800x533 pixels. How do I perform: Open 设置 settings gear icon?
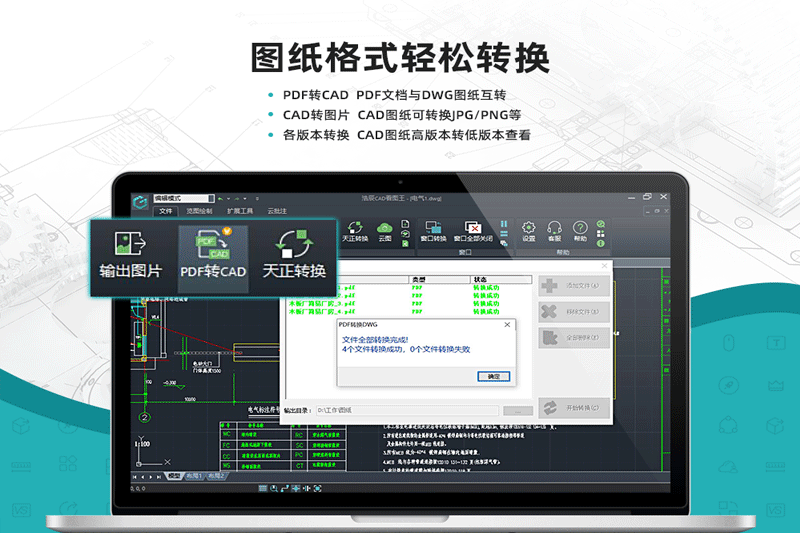pos(529,230)
